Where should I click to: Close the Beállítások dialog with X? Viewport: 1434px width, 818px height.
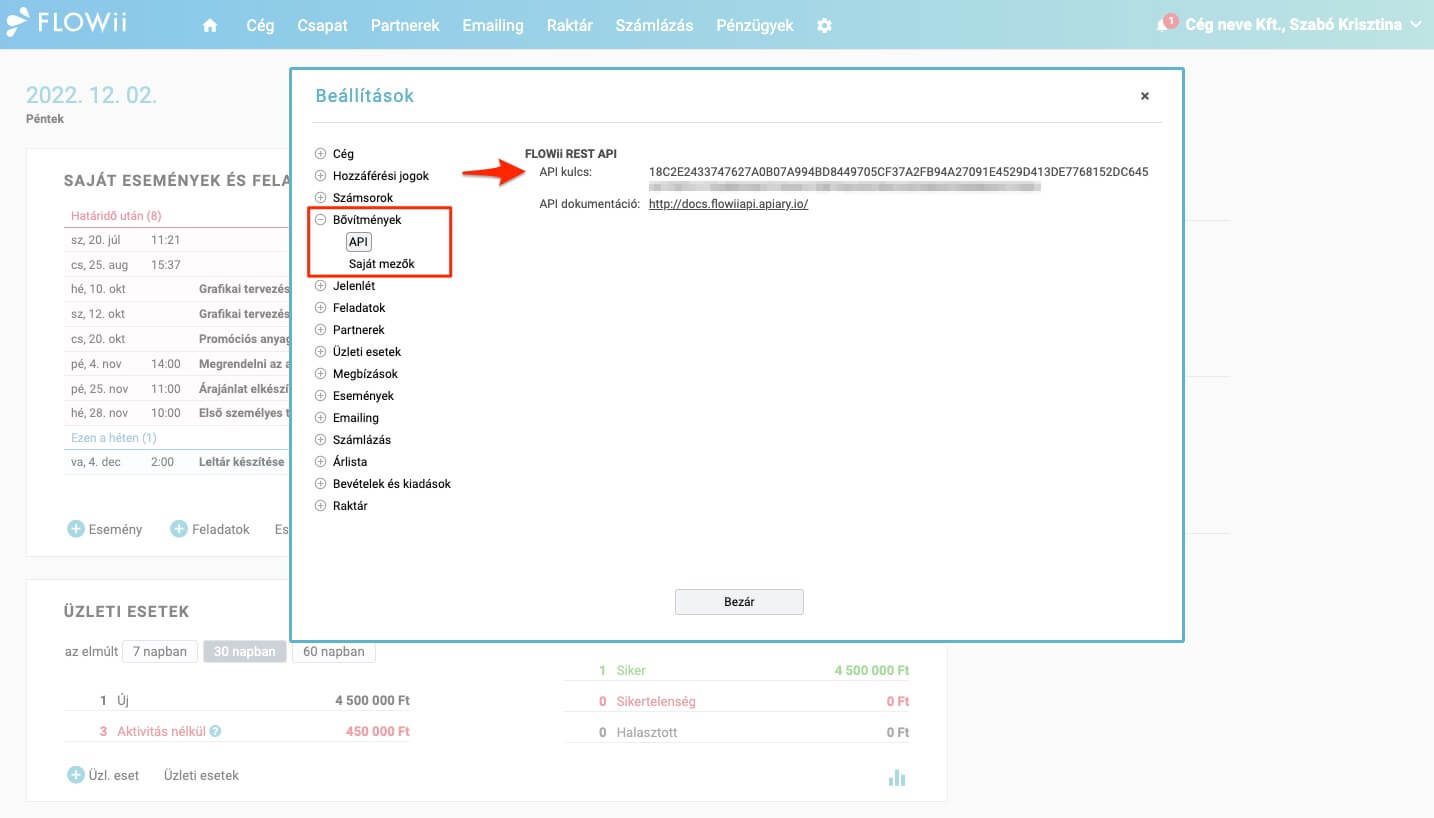[x=1145, y=96]
